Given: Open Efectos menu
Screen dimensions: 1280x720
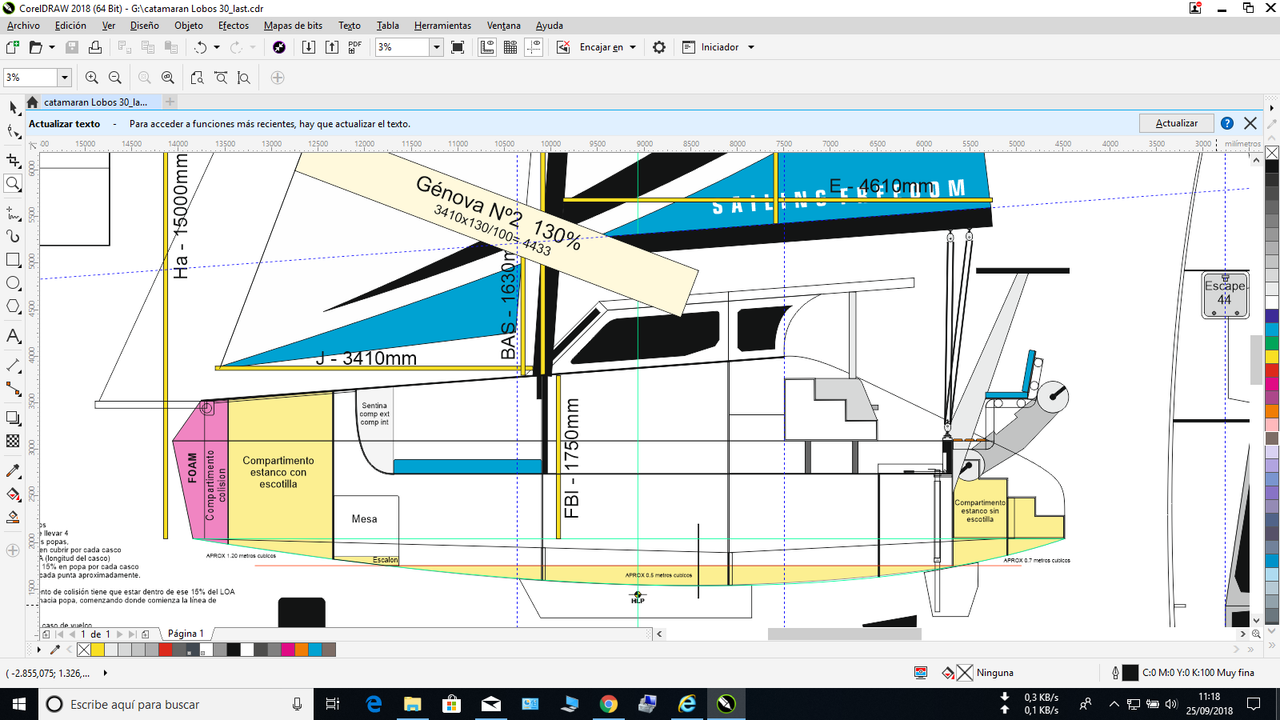Looking at the screenshot, I should point(233,25).
